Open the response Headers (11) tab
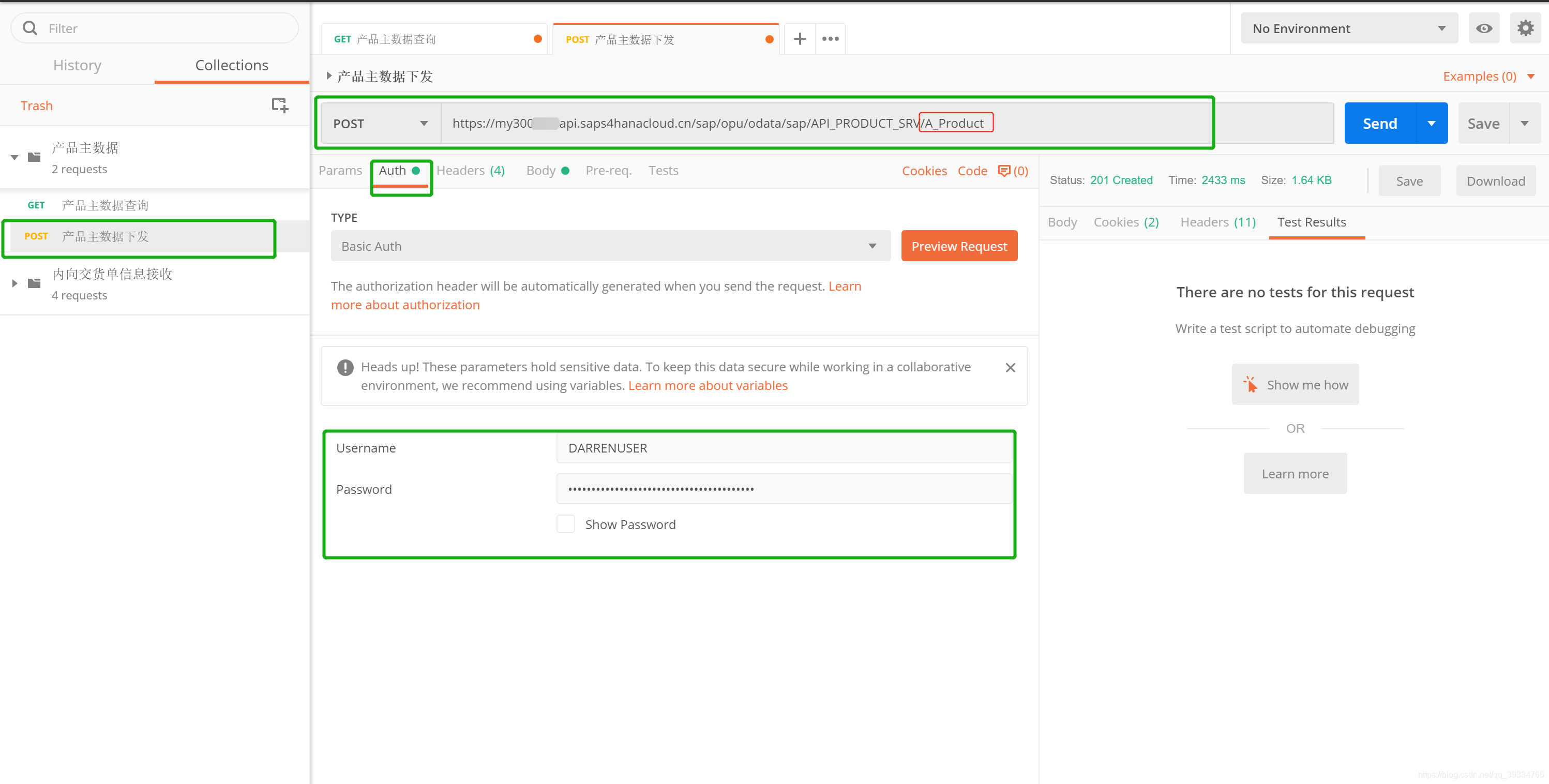This screenshot has width=1549, height=784. 1217,222
